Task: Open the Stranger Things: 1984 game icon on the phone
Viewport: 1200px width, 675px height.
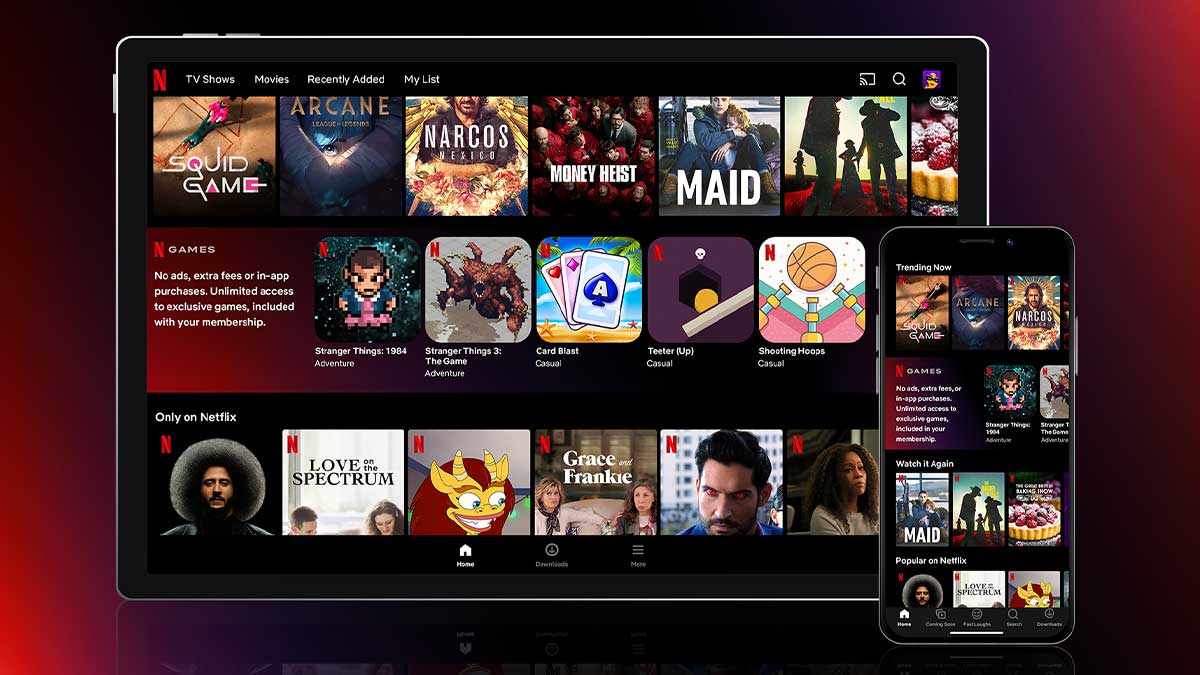Action: pyautogui.click(x=1009, y=392)
